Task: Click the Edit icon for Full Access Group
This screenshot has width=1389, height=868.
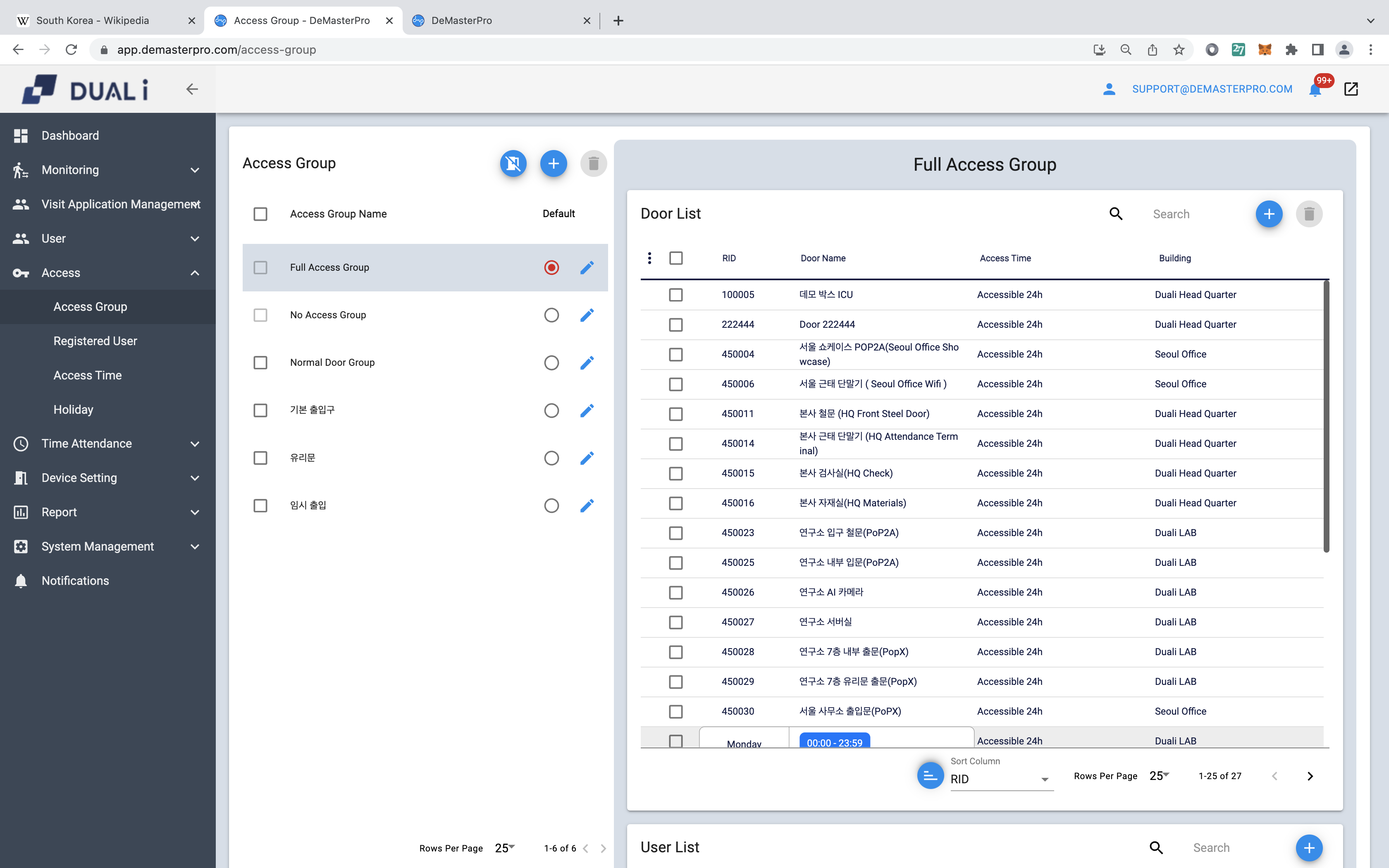Action: 587,267
